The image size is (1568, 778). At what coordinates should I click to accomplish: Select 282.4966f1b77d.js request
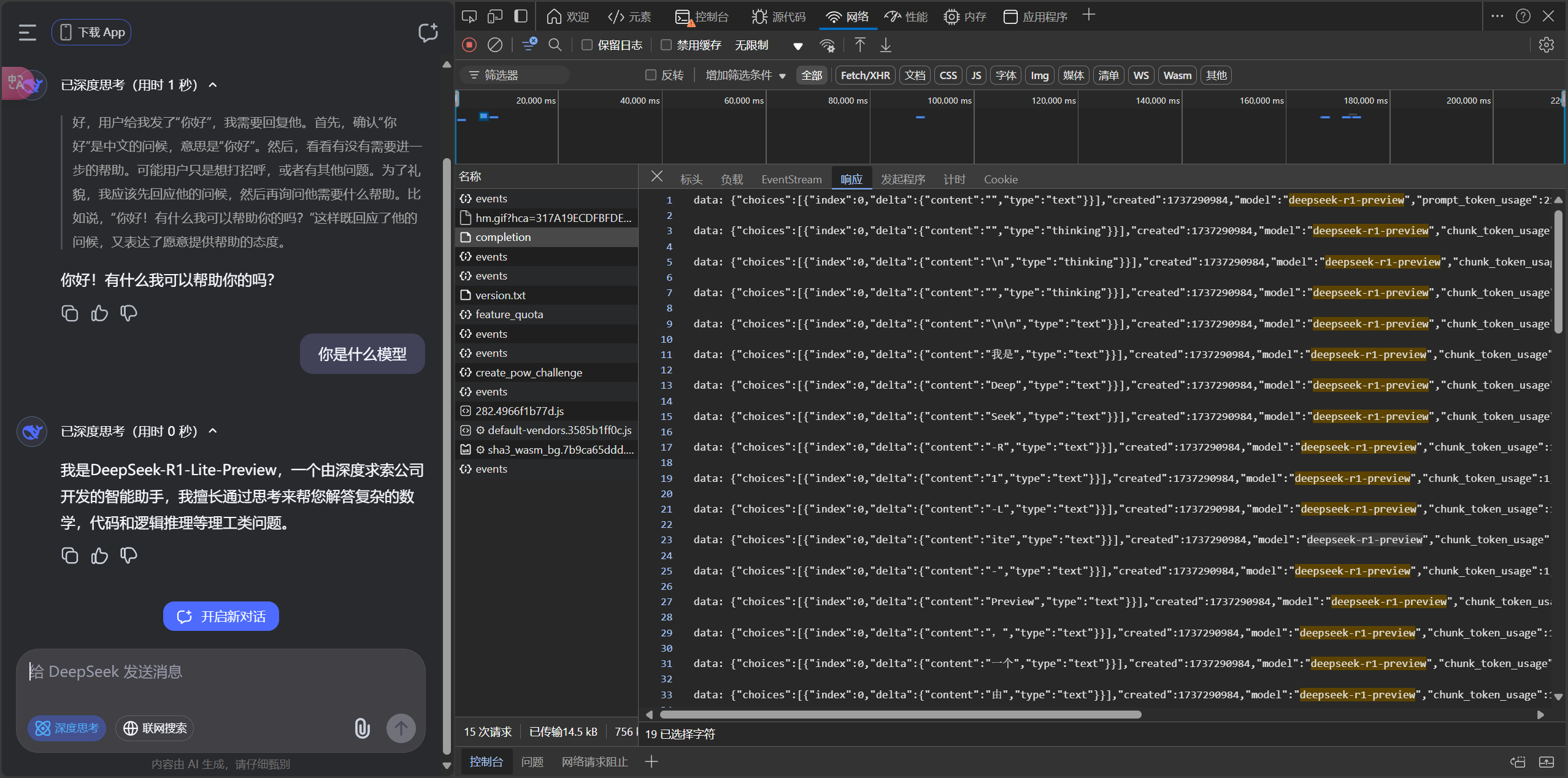[x=547, y=411]
